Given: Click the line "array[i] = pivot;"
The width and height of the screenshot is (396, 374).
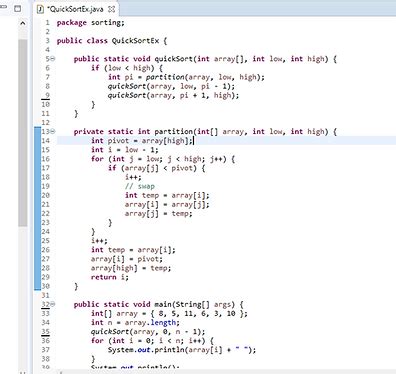Looking at the screenshot, I should click(x=127, y=259).
